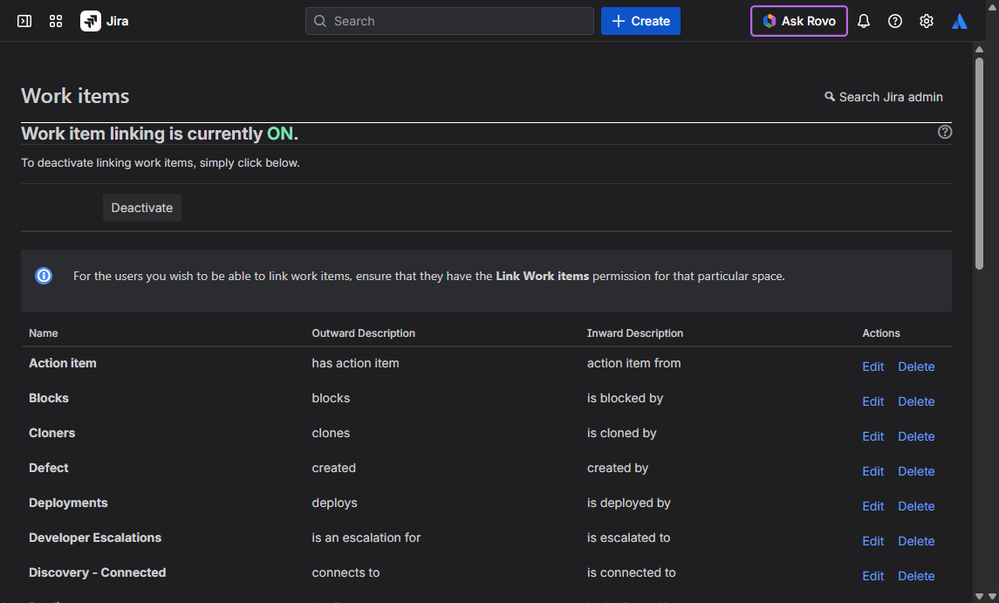This screenshot has height=603, width=999.
Task: Open Ask Rovo
Action: (x=799, y=21)
